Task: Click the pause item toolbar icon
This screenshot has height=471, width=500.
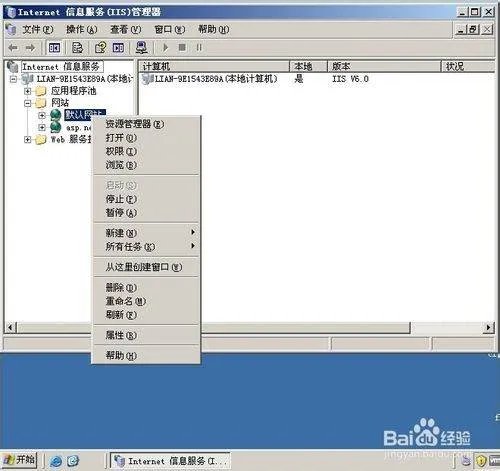Action: click(199, 48)
